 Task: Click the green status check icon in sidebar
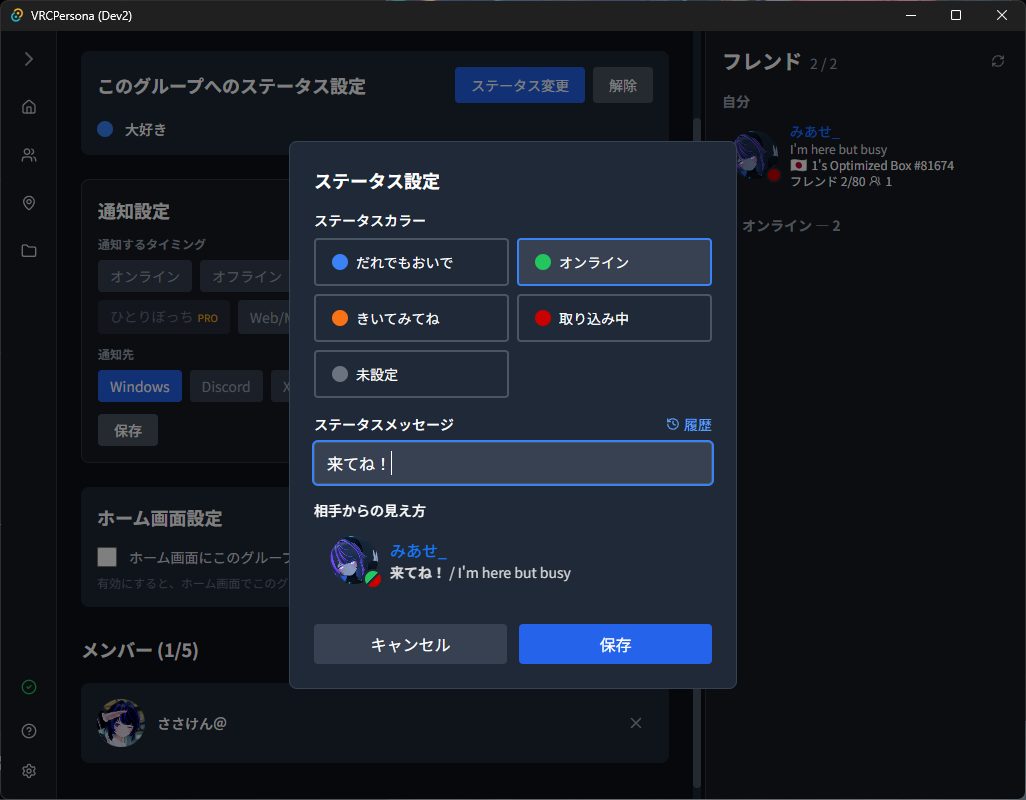click(28, 687)
